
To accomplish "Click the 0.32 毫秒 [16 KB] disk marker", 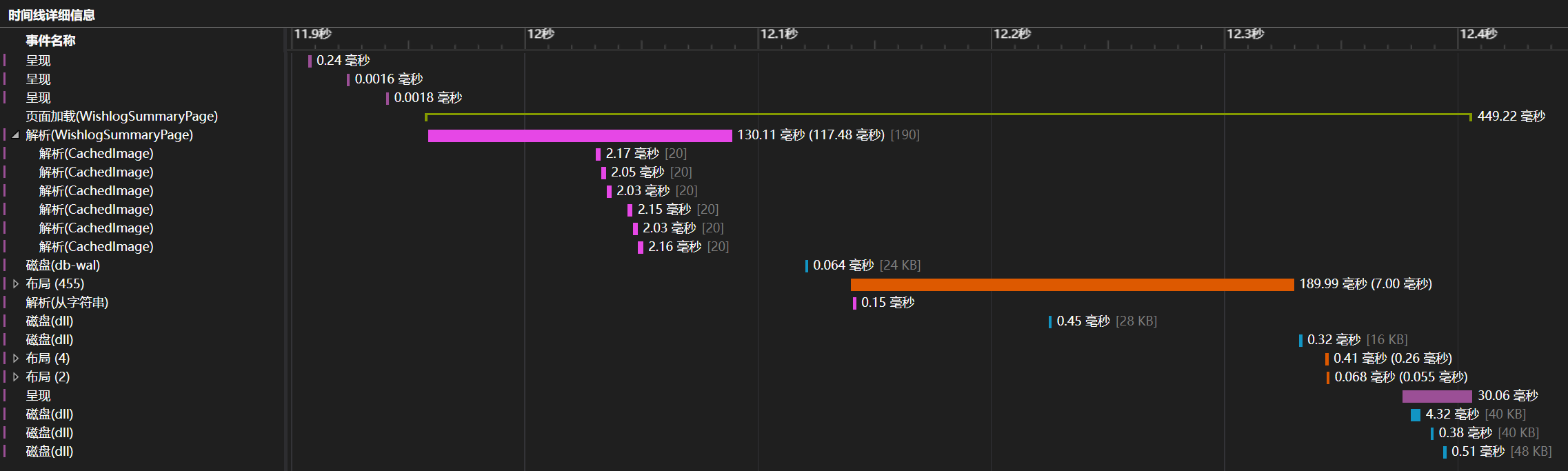I will pos(1300,341).
